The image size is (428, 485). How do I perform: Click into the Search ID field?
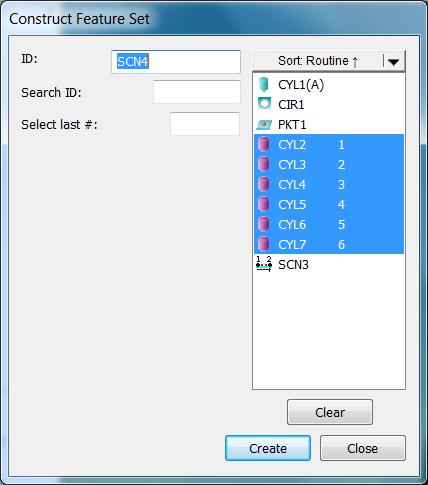click(197, 92)
